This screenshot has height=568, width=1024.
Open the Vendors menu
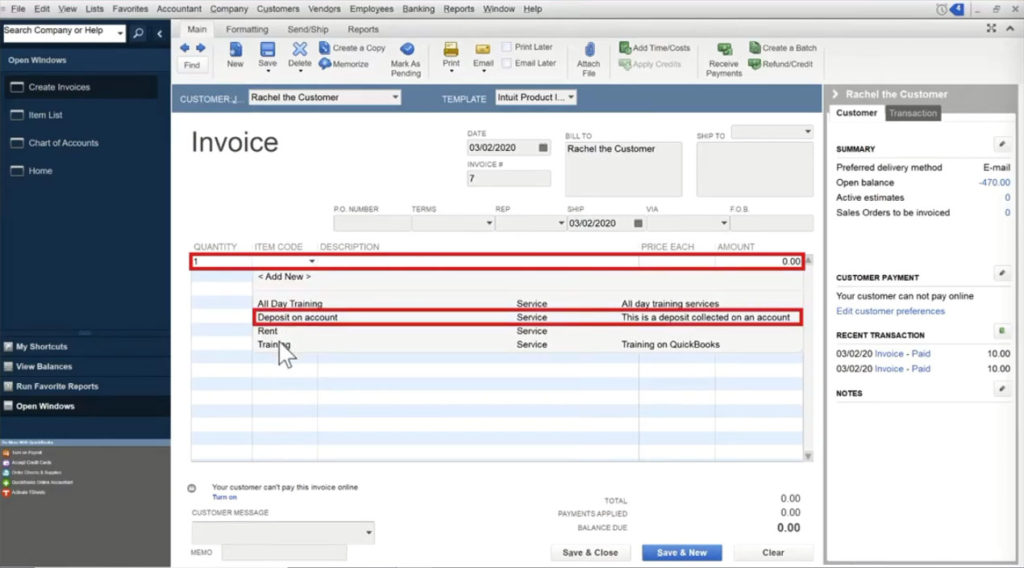(x=324, y=9)
